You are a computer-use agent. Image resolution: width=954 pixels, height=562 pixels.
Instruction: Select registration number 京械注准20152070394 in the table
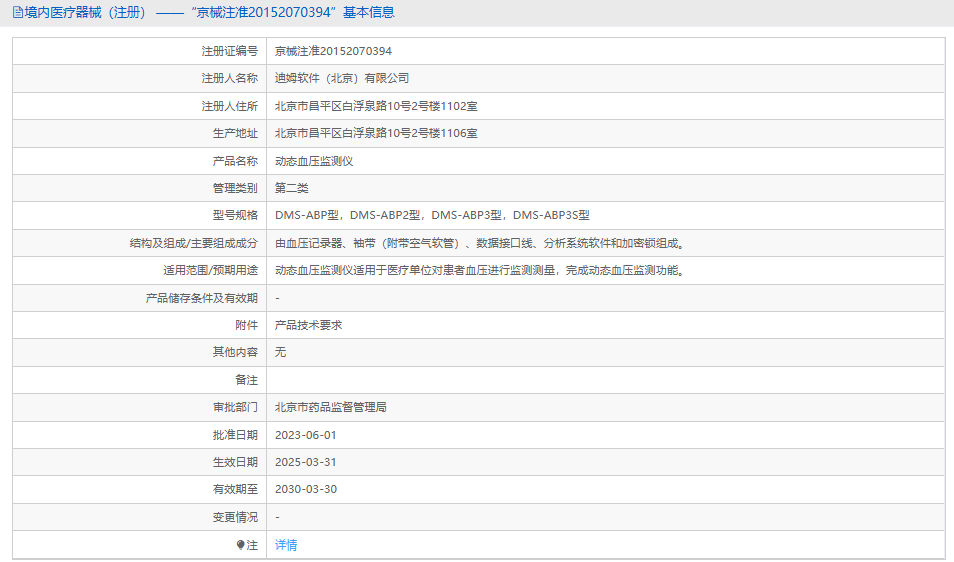333,51
